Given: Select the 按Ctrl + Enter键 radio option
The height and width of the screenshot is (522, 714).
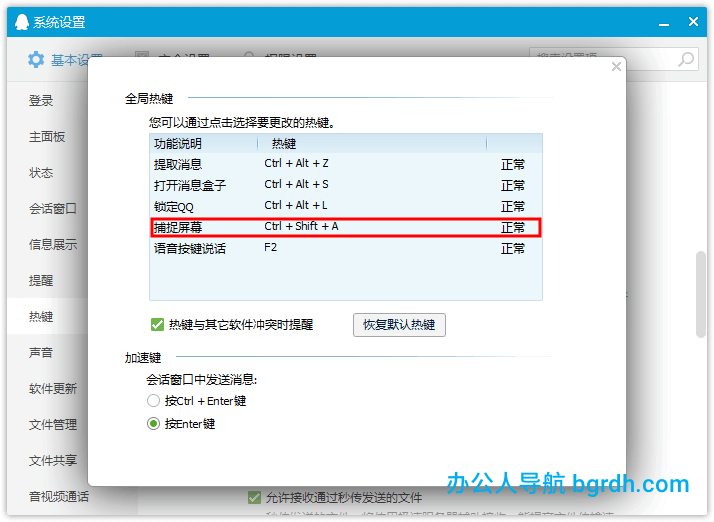Looking at the screenshot, I should pos(153,401).
